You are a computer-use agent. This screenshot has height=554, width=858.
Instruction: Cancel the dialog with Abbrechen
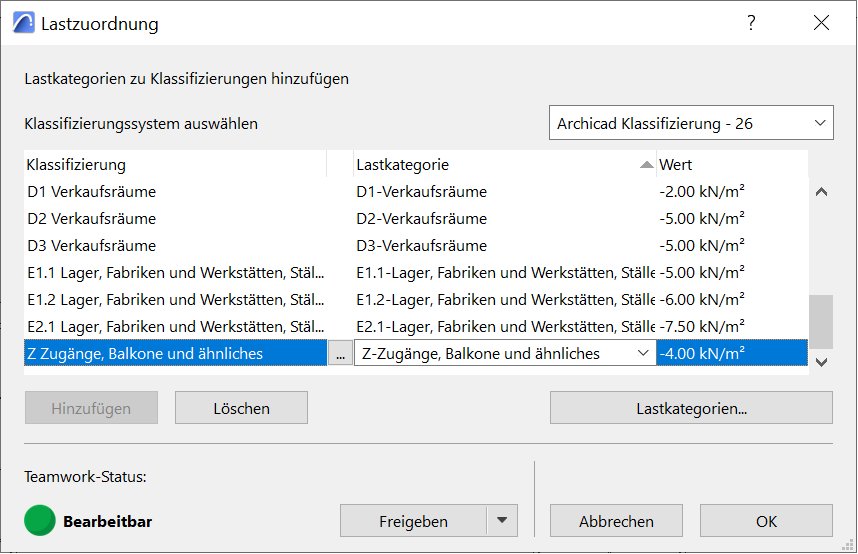[616, 521]
